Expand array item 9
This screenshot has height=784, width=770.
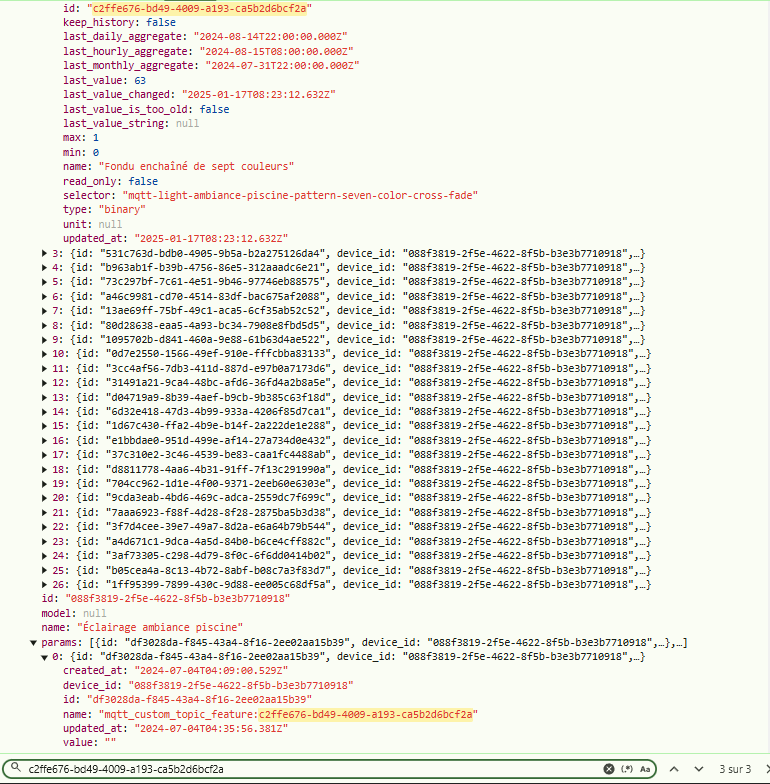pyautogui.click(x=44, y=340)
